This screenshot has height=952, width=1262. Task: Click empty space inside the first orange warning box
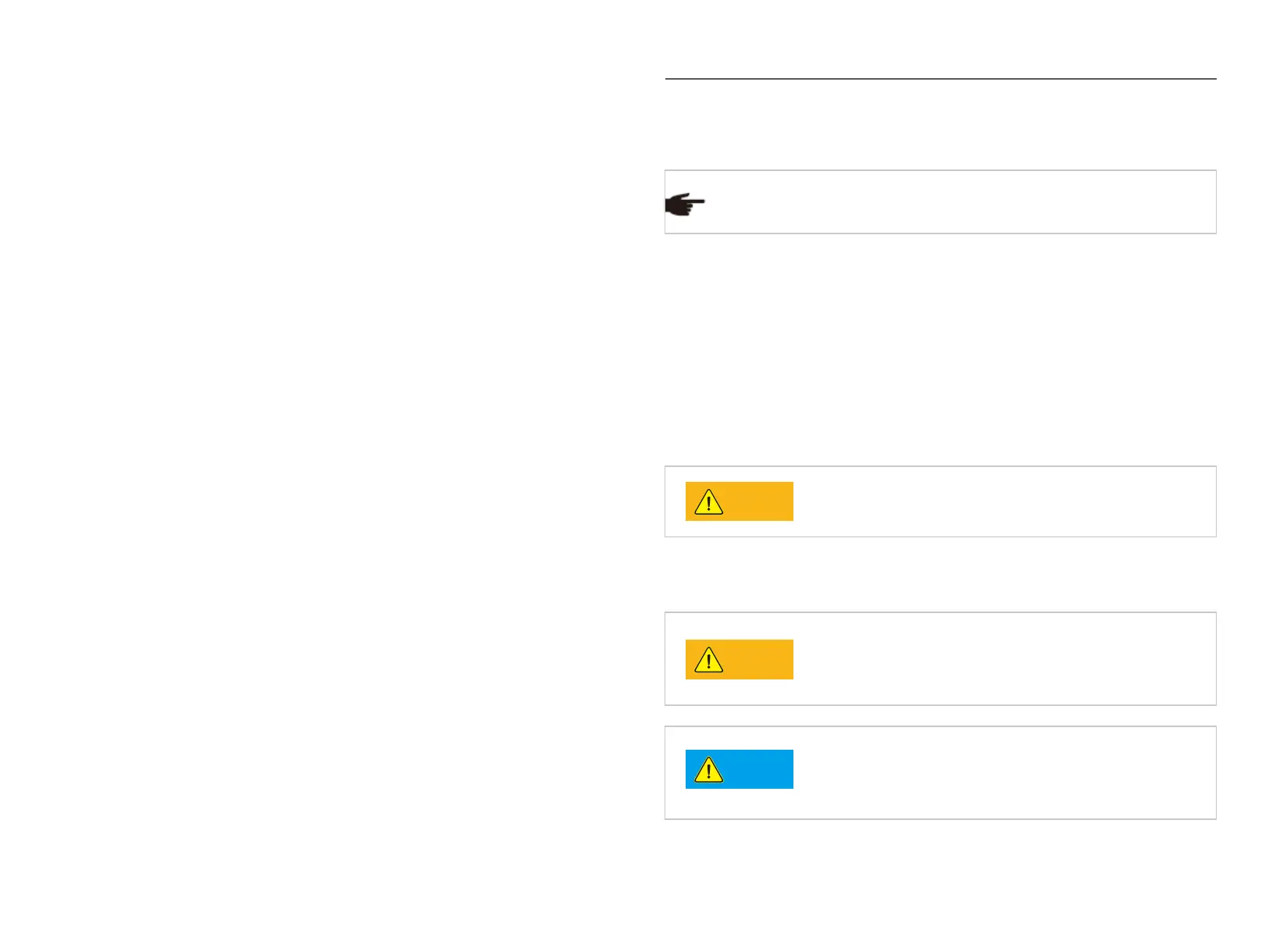pos(1000,501)
